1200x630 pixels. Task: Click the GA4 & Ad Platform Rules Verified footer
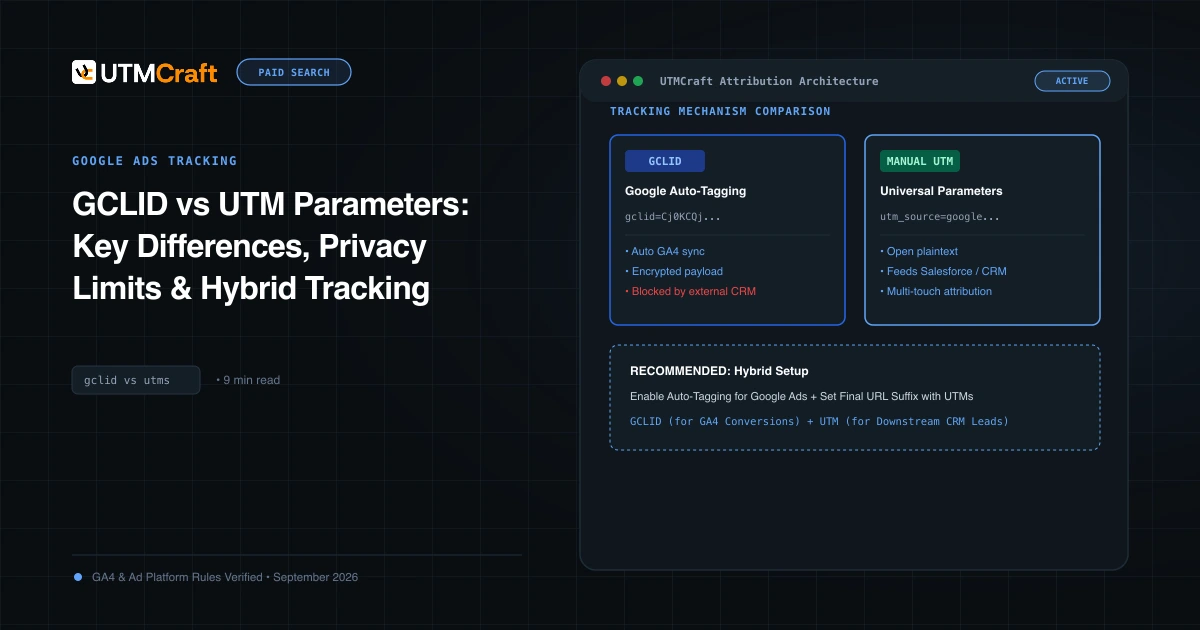225,577
